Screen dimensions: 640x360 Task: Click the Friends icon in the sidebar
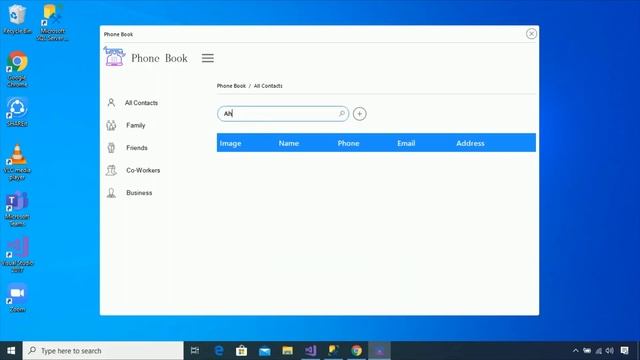(x=111, y=147)
